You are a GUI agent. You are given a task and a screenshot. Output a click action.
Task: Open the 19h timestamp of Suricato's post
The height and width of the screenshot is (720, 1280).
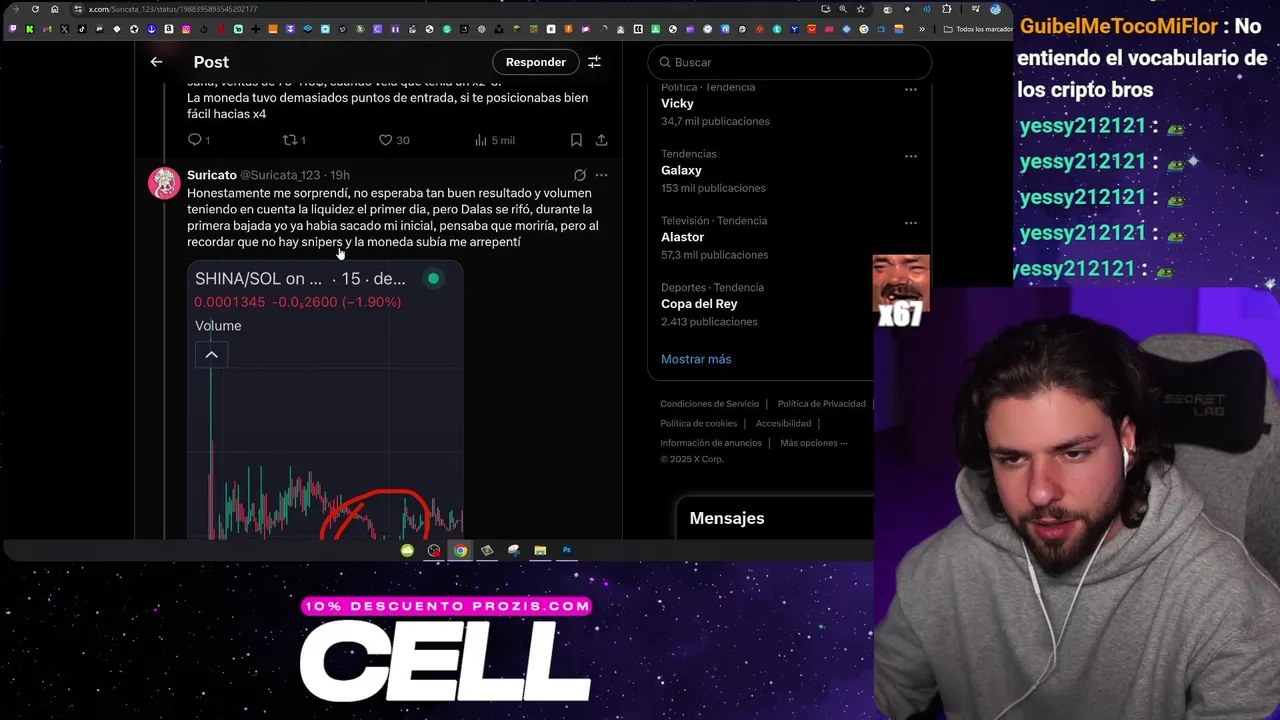(340, 175)
